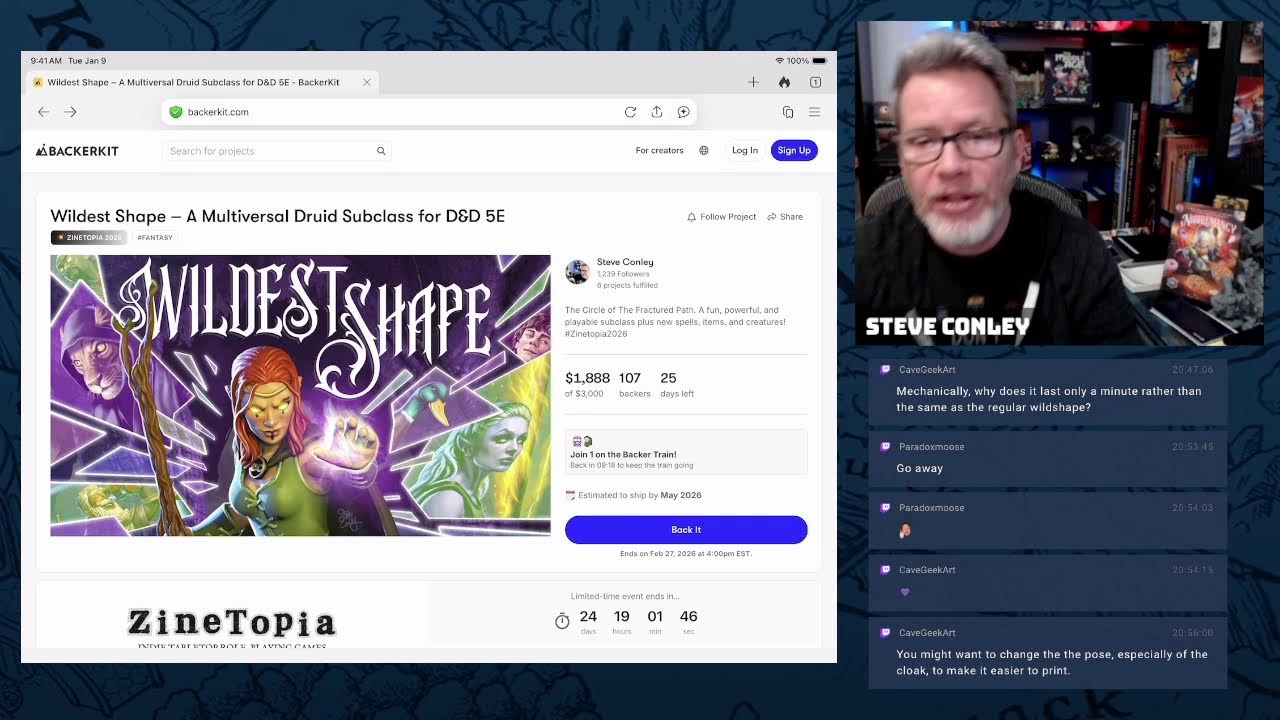This screenshot has height=720, width=1280.
Task: Go back with the browser back arrow
Action: pyautogui.click(x=44, y=112)
